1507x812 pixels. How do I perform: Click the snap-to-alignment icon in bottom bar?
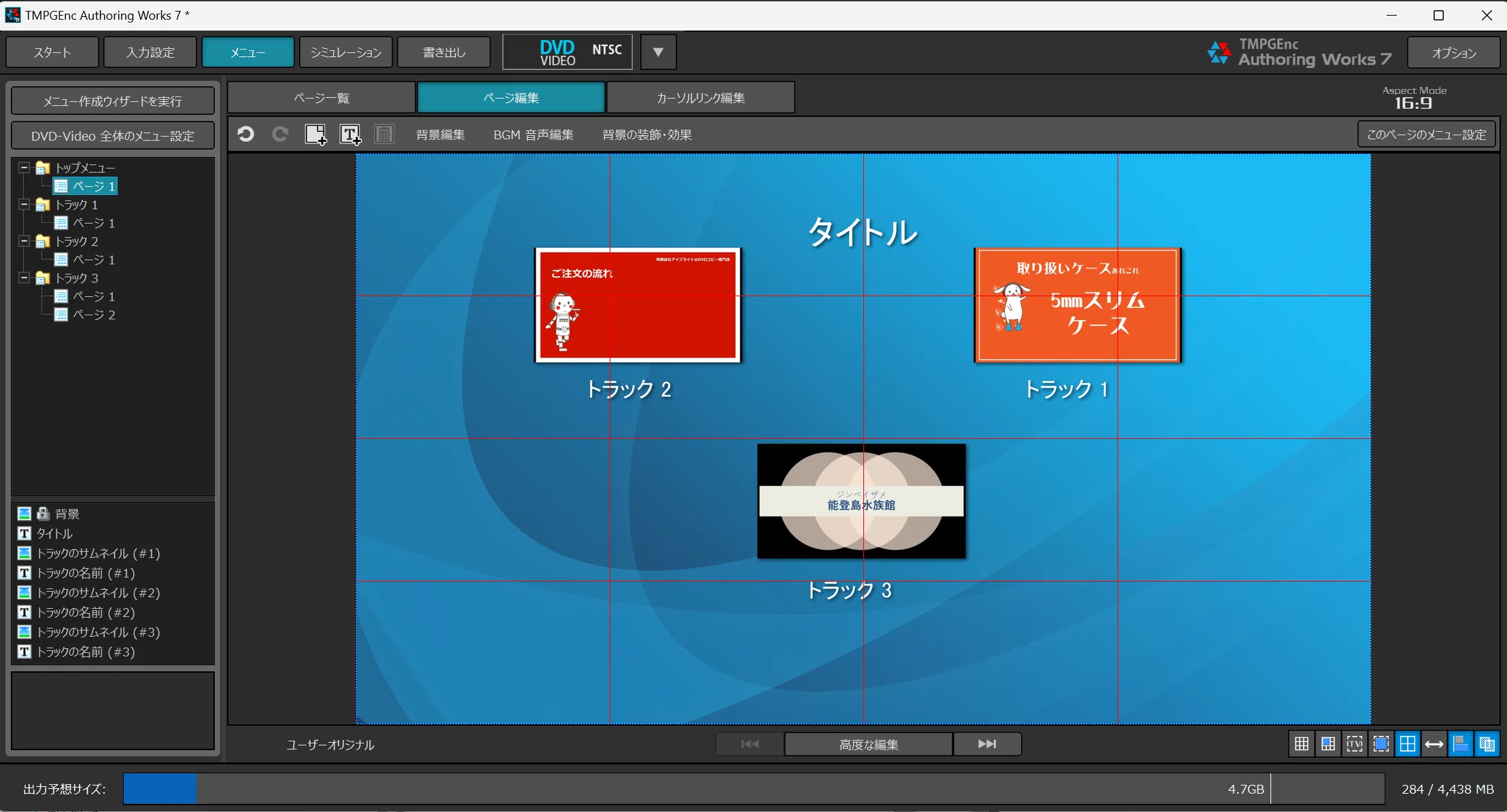[x=1460, y=744]
